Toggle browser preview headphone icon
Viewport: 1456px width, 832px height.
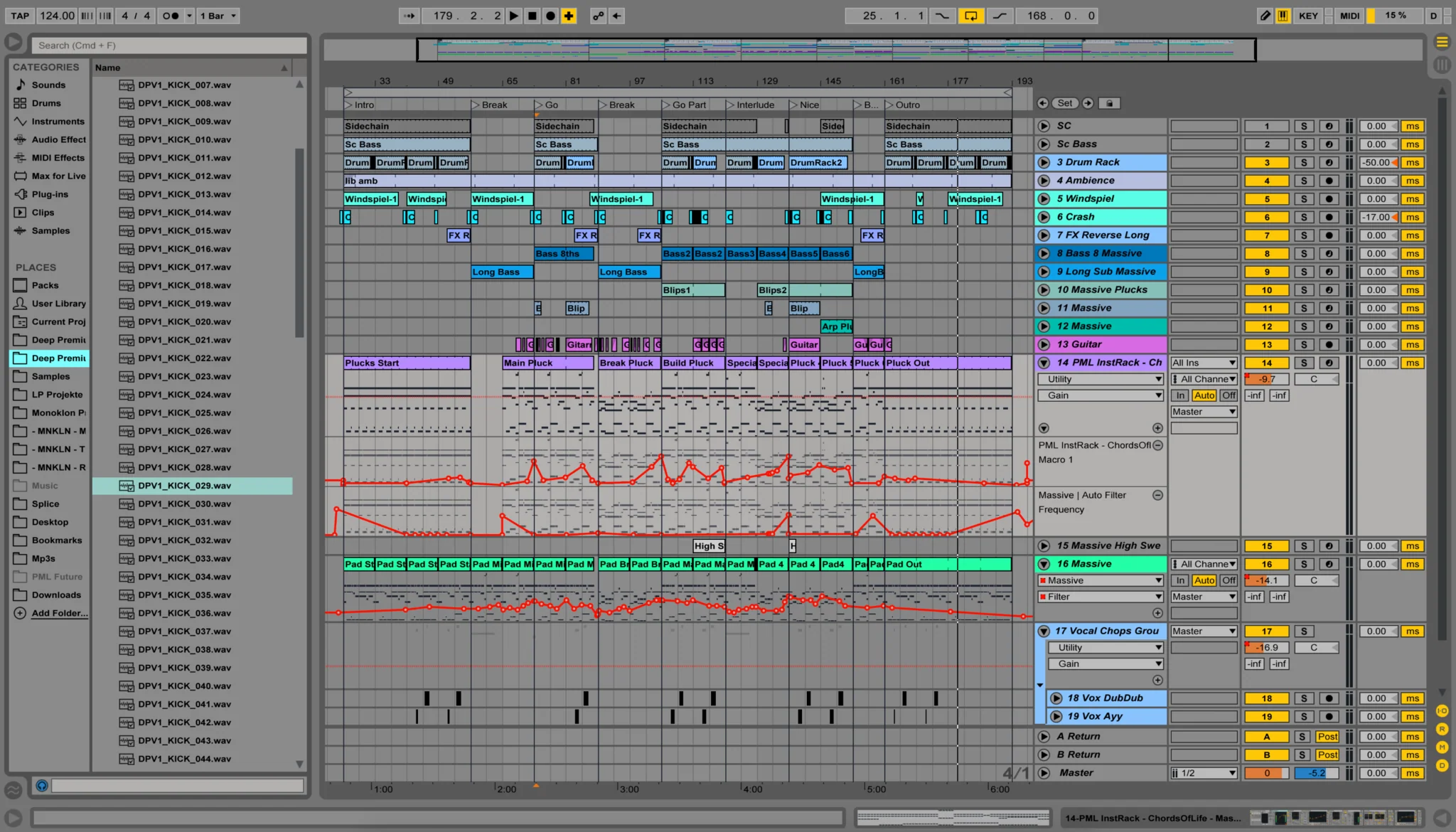point(41,786)
